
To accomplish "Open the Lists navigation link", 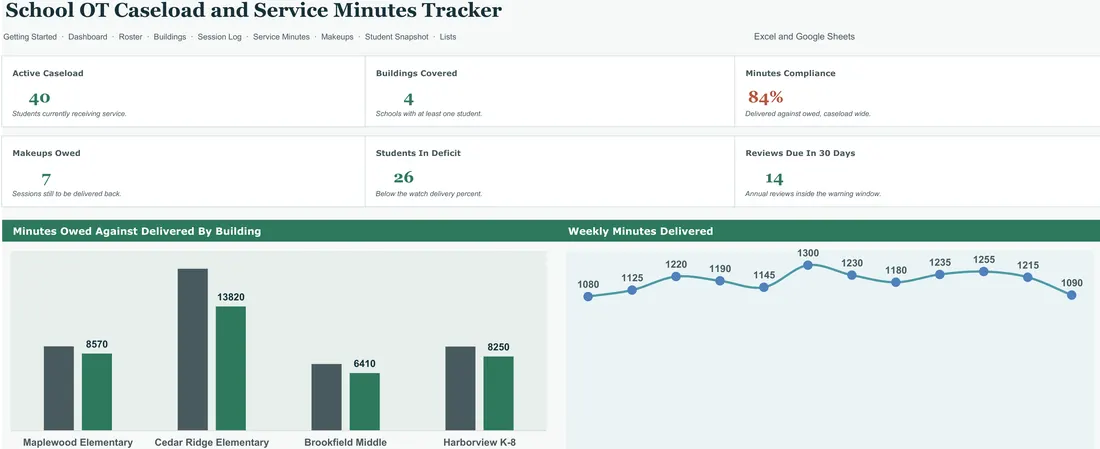I will [x=448, y=36].
